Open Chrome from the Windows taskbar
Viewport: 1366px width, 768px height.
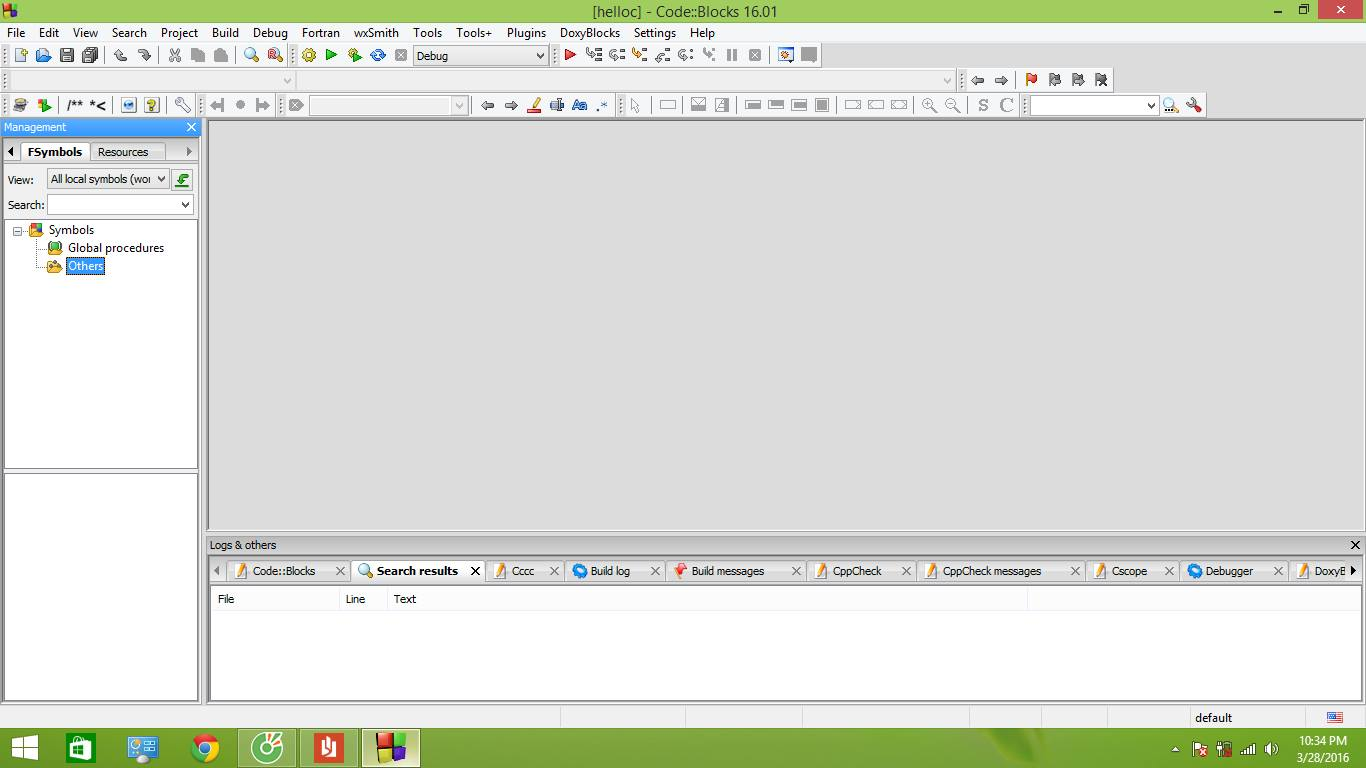pos(205,747)
